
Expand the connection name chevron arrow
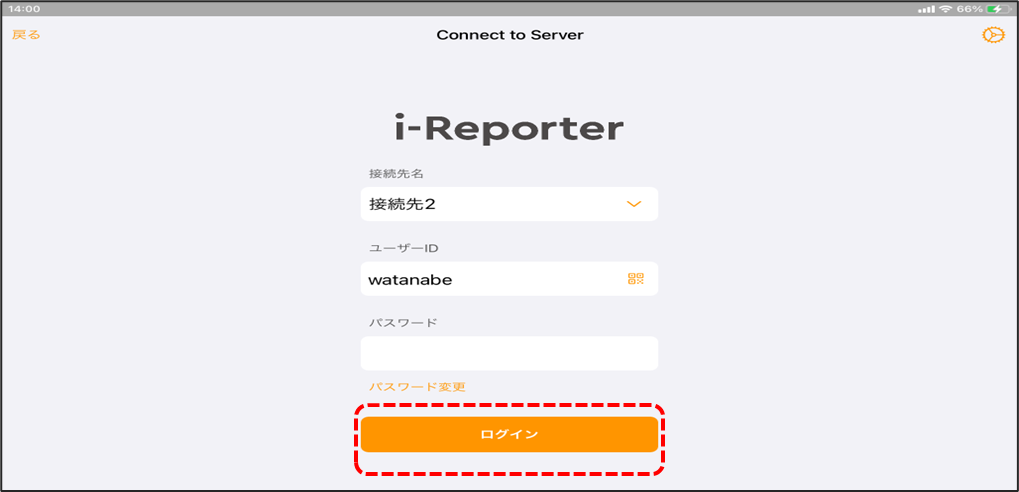633,204
